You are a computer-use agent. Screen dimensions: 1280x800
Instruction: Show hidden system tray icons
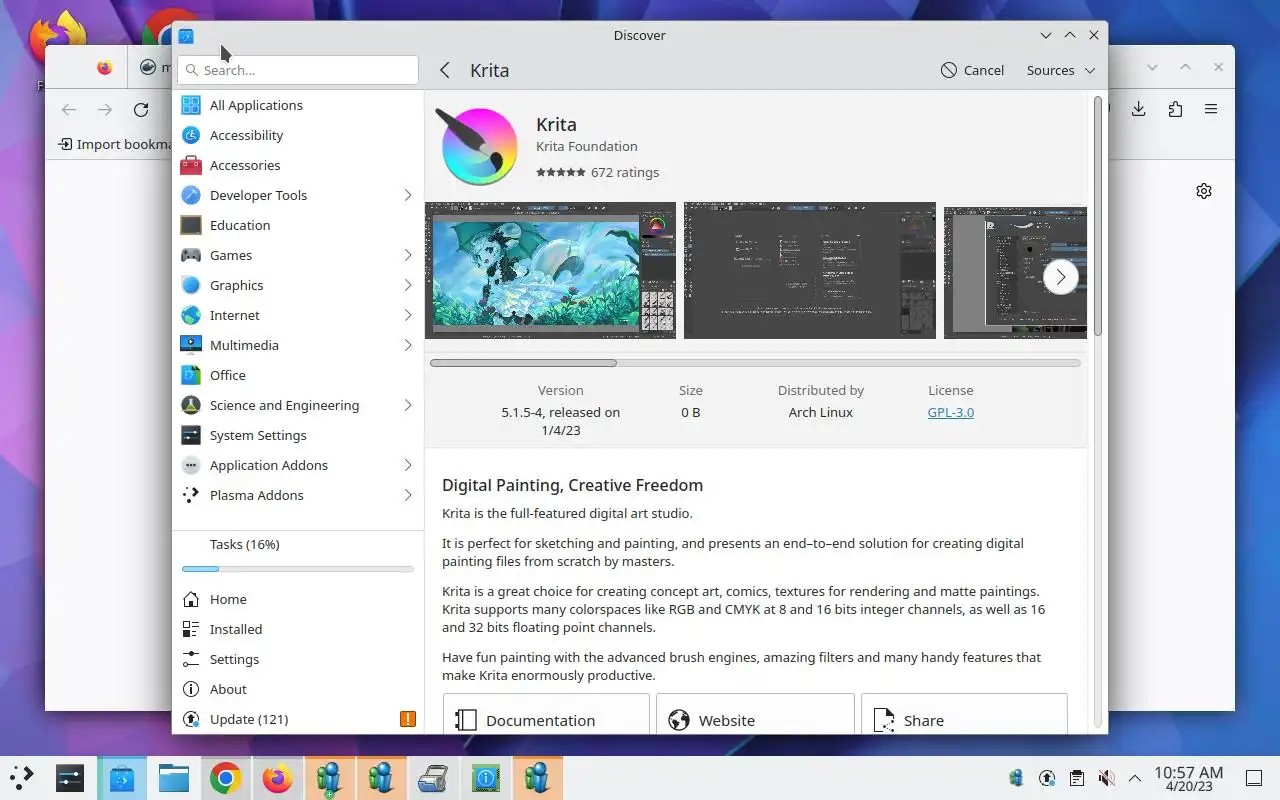[x=1135, y=778]
